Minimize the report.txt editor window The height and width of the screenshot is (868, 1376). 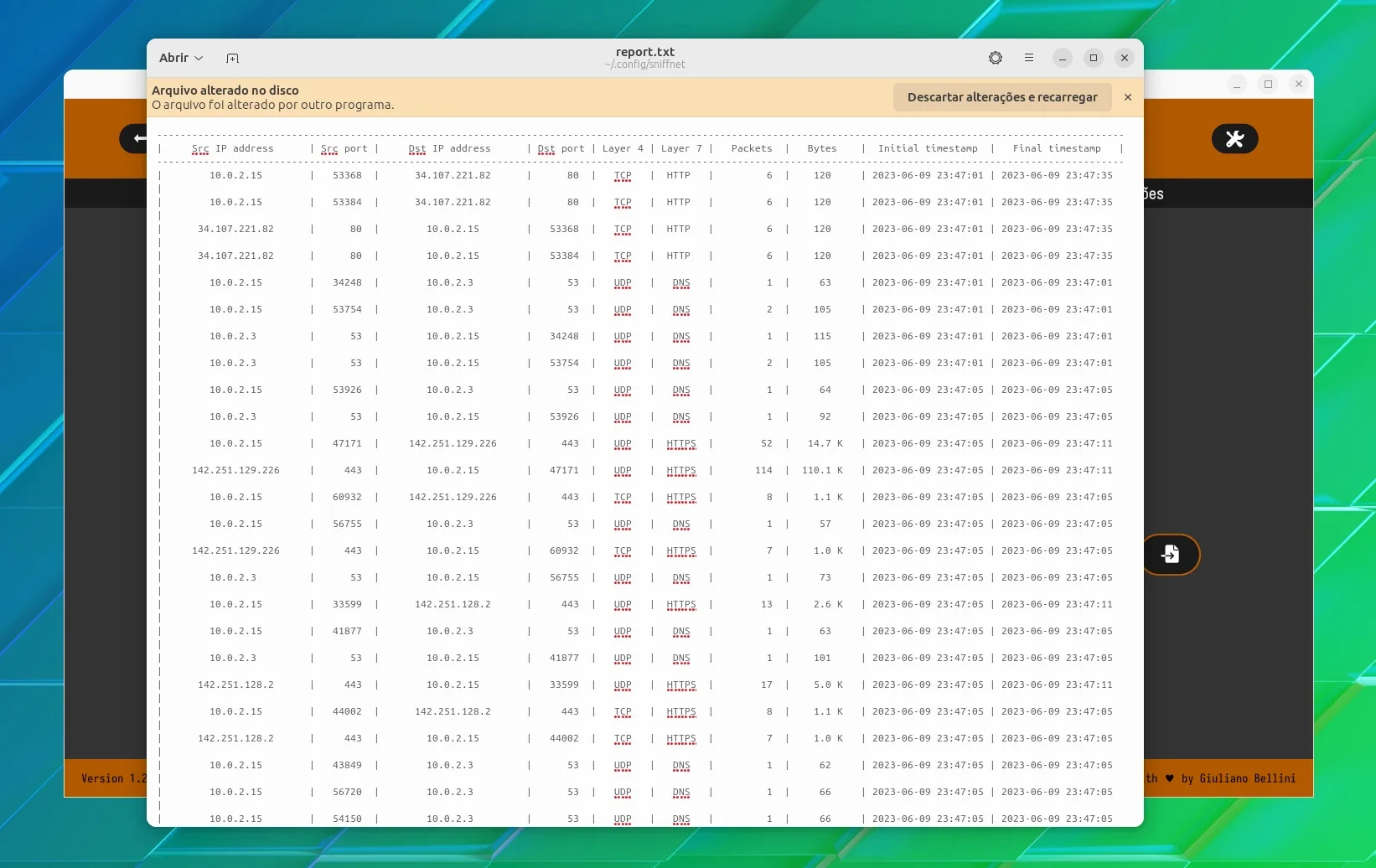[1063, 58]
